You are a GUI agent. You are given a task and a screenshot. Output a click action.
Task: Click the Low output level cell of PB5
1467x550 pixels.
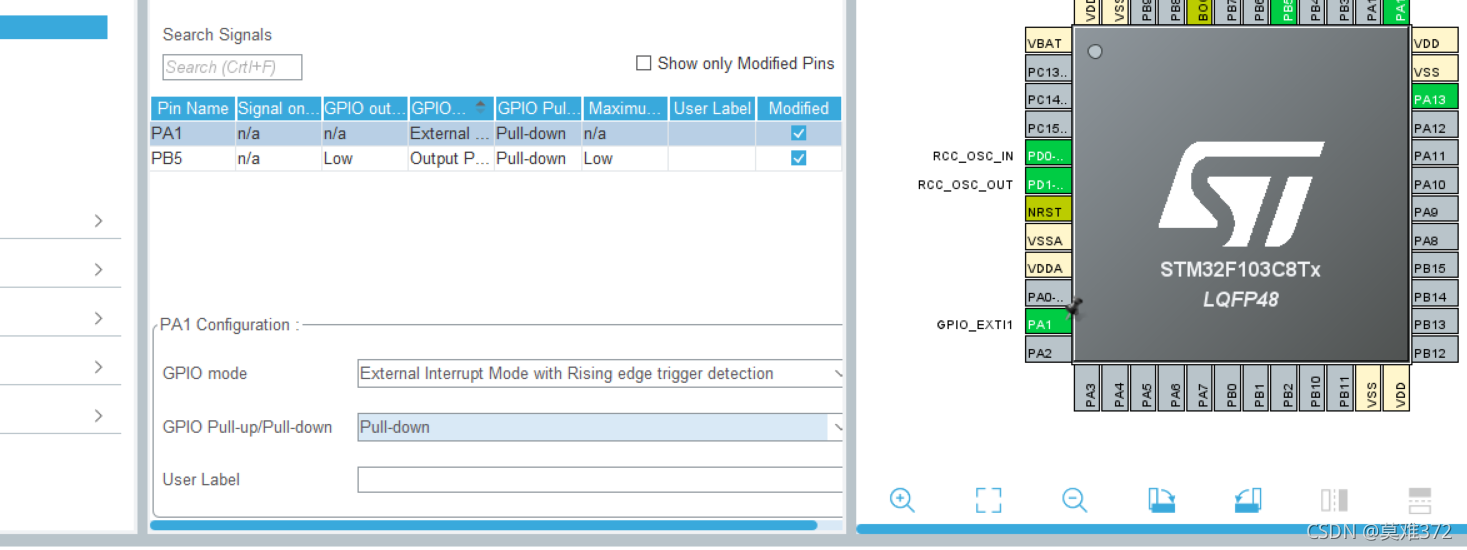point(365,158)
